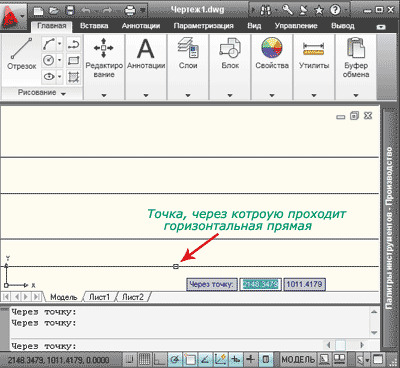Create a new drawing from quick access toolbar
Screen dimensions: 400x368
coord(39,11)
